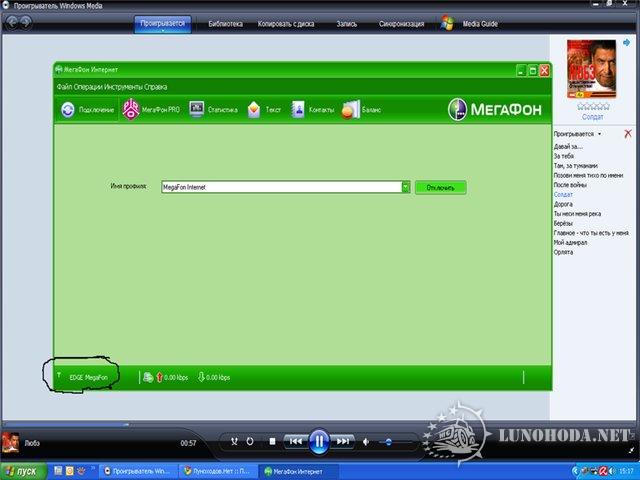The image size is (640, 480).
Task: Toggle repeat mode in Media Player
Action: 250,441
